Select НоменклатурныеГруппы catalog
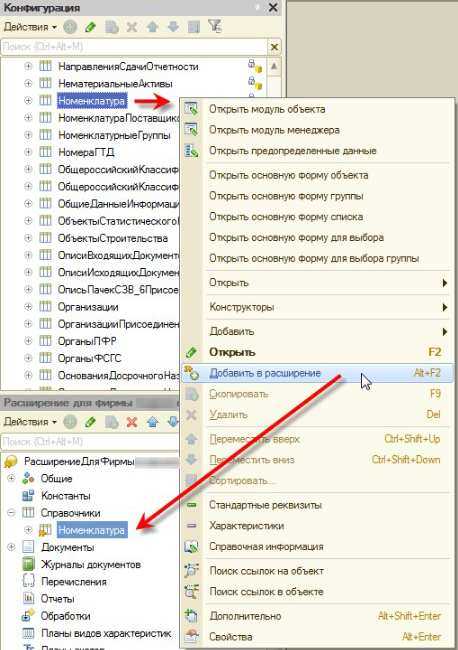Image resolution: width=458 pixels, height=650 pixels. [114, 135]
